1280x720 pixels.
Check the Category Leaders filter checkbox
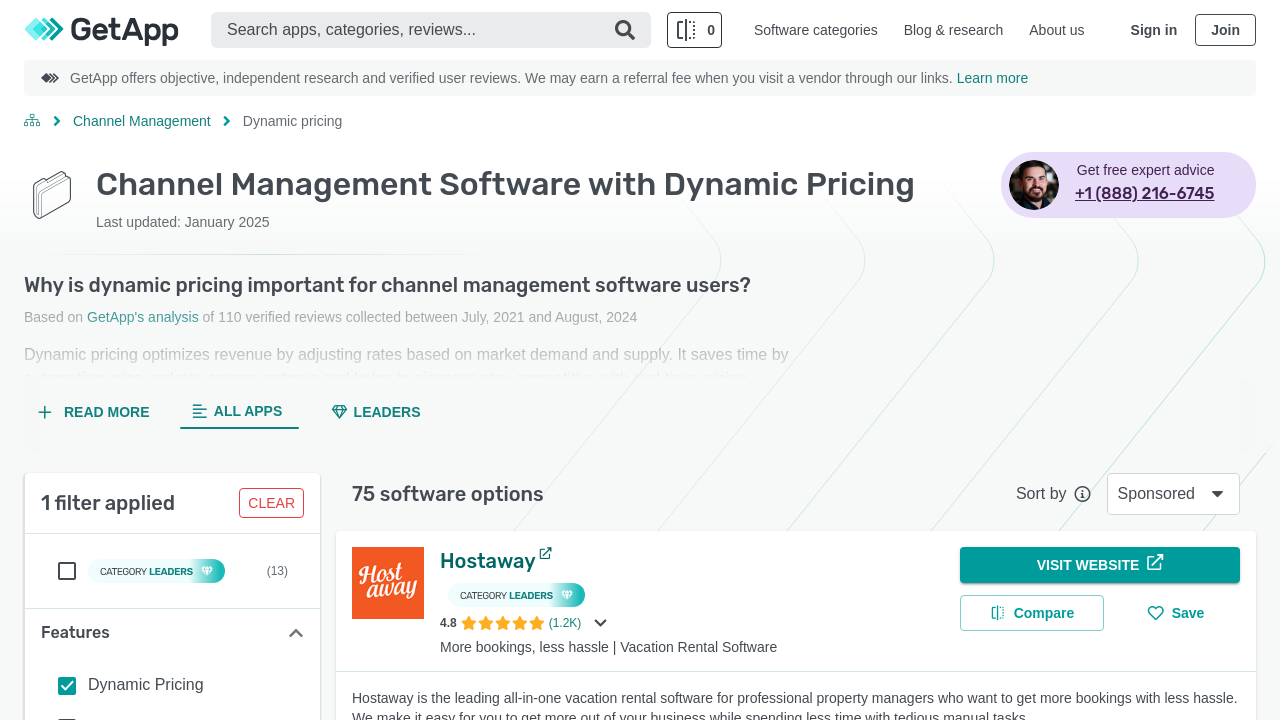click(67, 571)
